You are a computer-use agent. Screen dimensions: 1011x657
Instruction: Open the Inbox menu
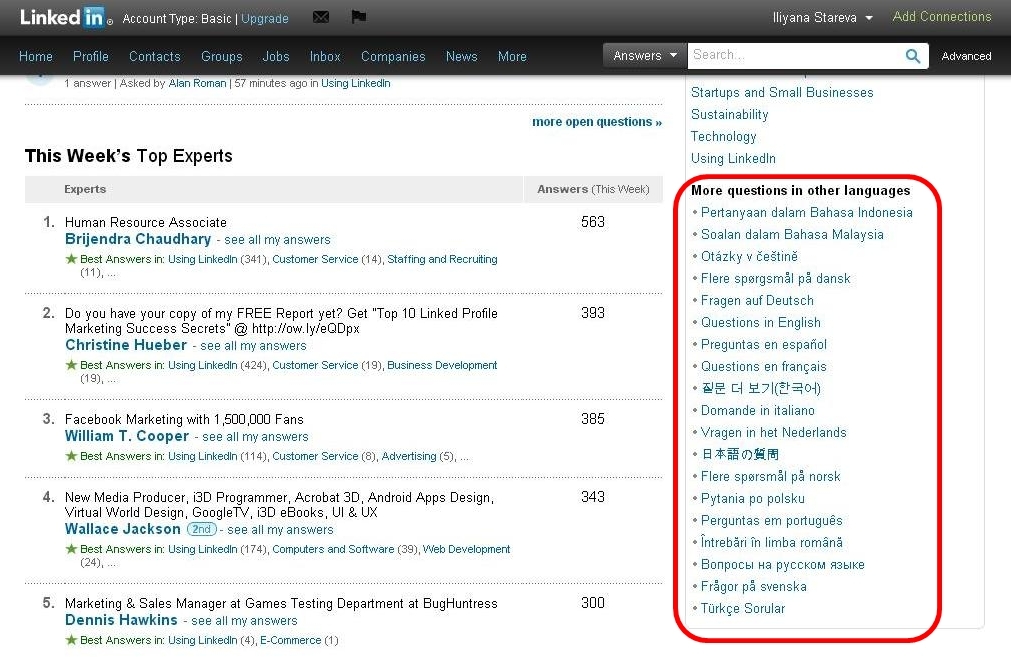tap(325, 56)
